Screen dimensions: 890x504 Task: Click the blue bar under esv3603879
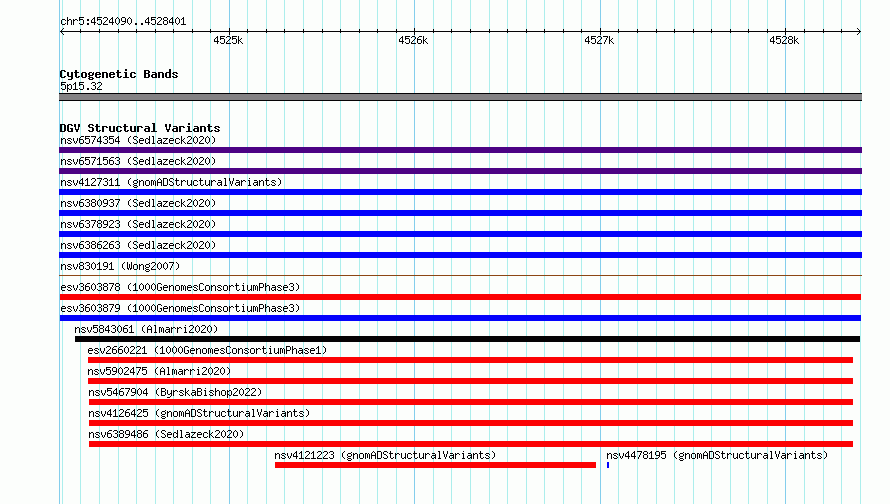coord(460,318)
